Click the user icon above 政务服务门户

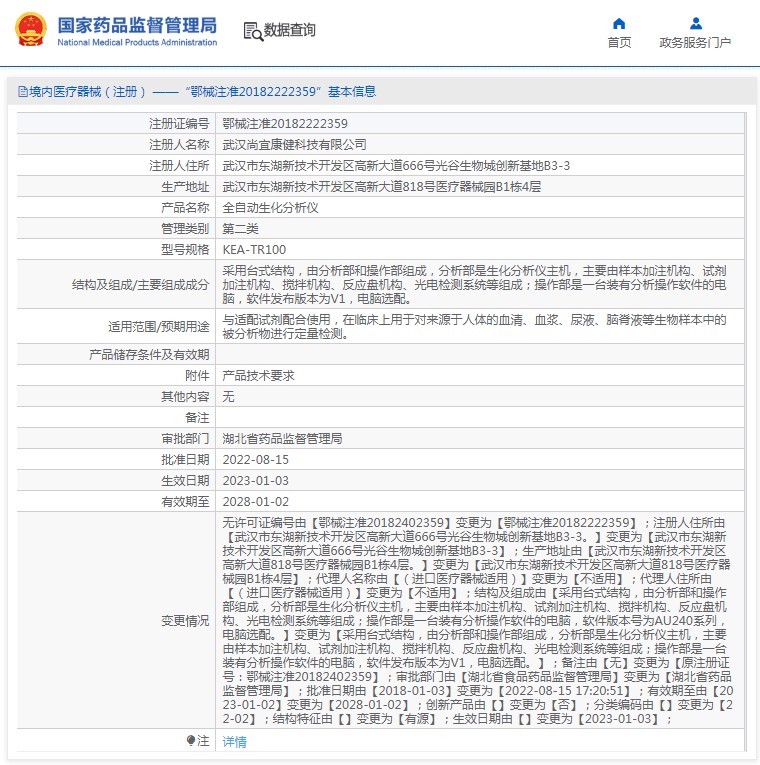pyautogui.click(x=696, y=23)
